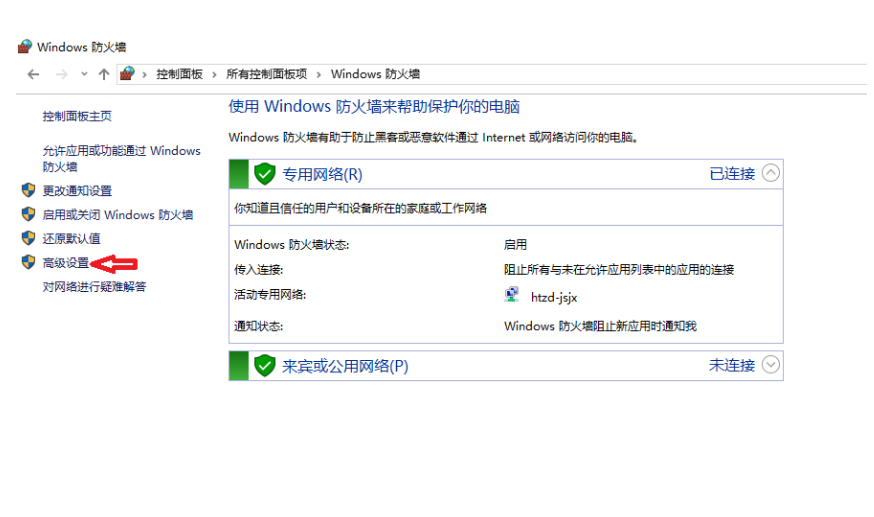Click heading 使用 Windows 防火墙来帮助保护你的电脑
The width and height of the screenshot is (874, 517).
pos(374,106)
